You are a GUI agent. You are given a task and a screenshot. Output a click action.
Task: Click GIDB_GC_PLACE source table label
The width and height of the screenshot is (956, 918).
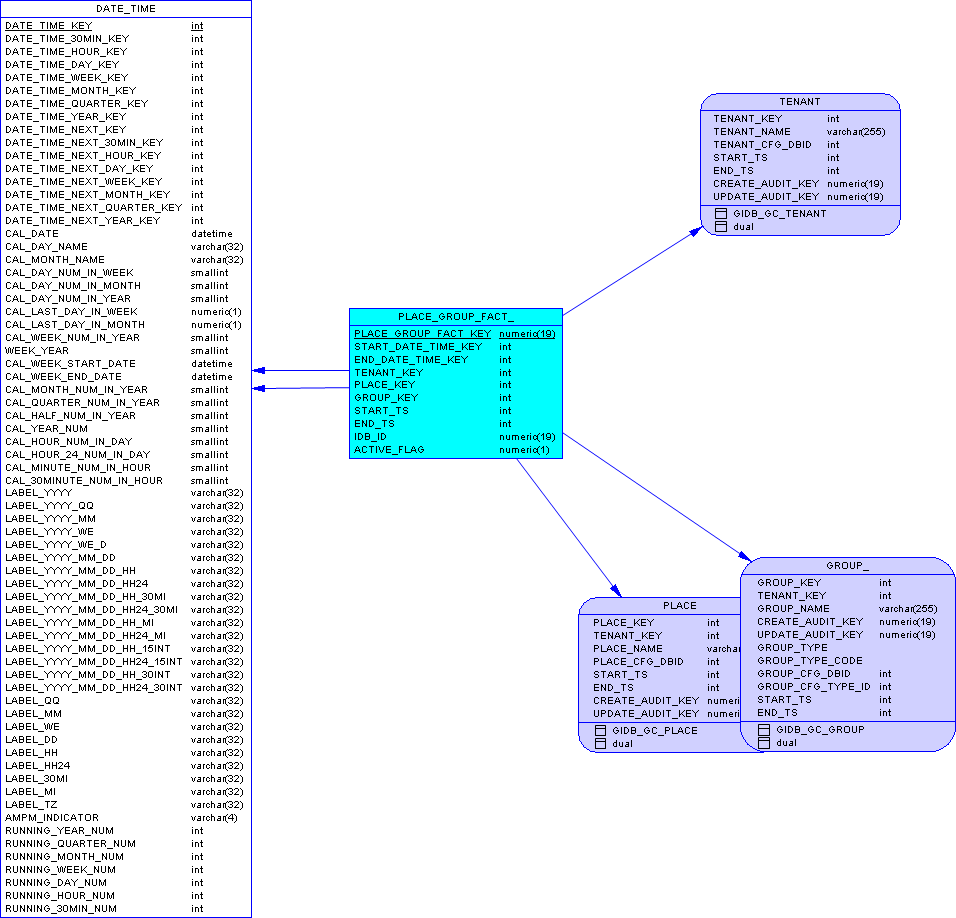click(x=655, y=731)
